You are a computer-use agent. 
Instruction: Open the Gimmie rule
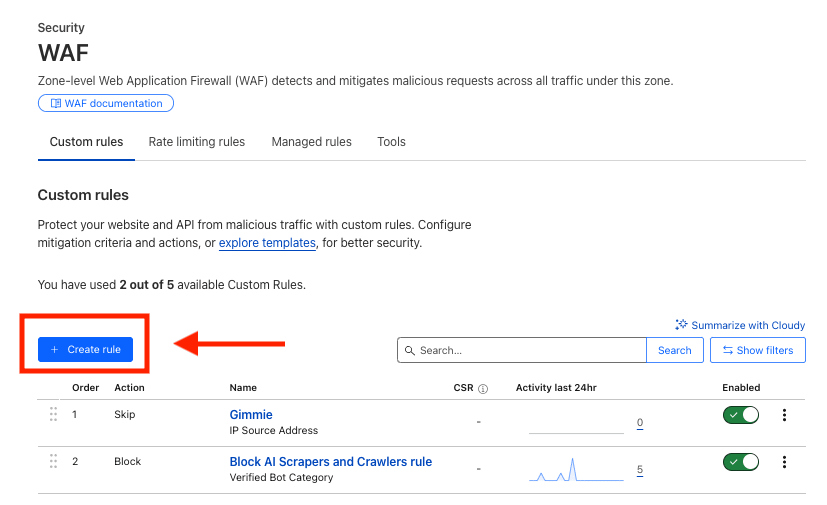251,415
